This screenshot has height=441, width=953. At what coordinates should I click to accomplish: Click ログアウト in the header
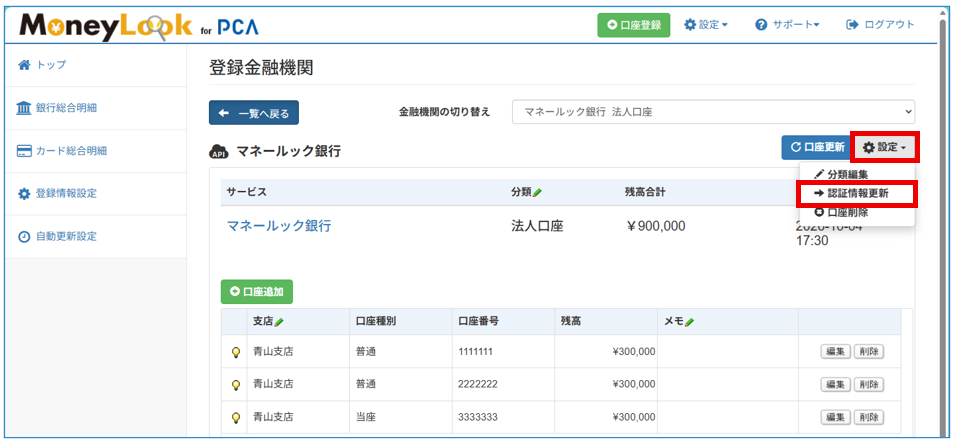pyautogui.click(x=881, y=25)
